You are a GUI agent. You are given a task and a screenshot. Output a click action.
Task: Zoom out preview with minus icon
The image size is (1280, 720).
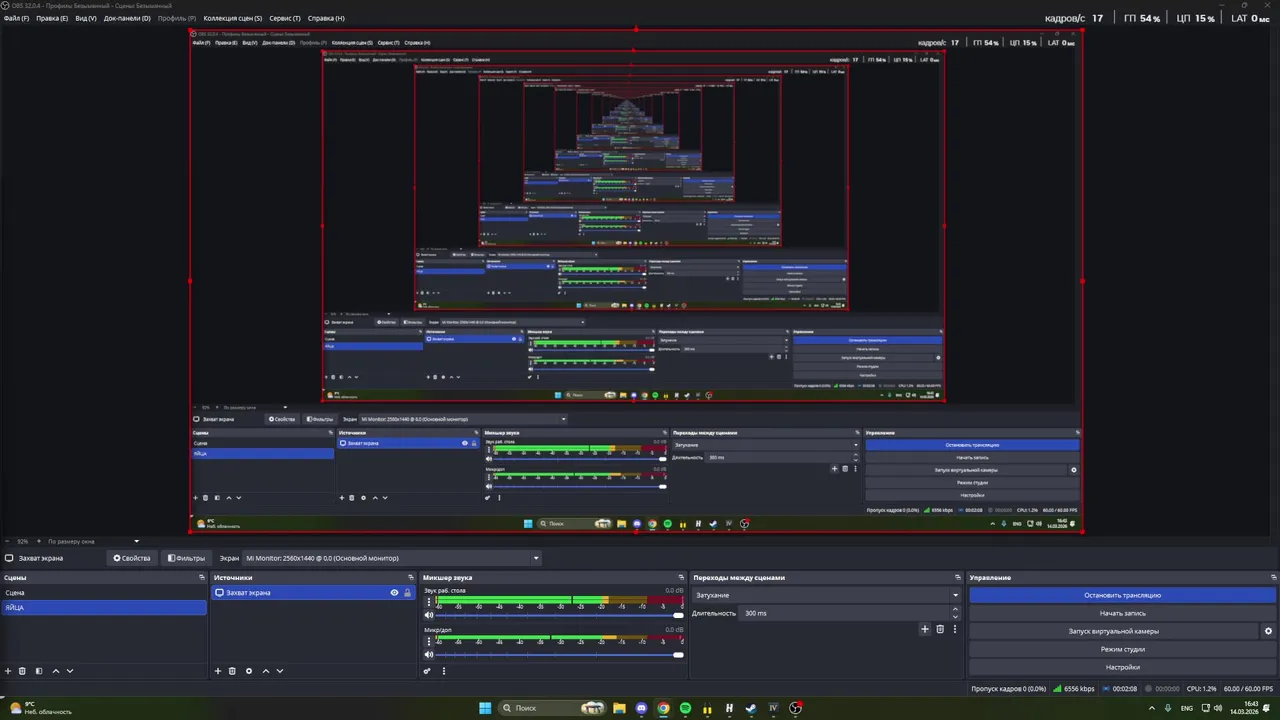tap(8, 541)
